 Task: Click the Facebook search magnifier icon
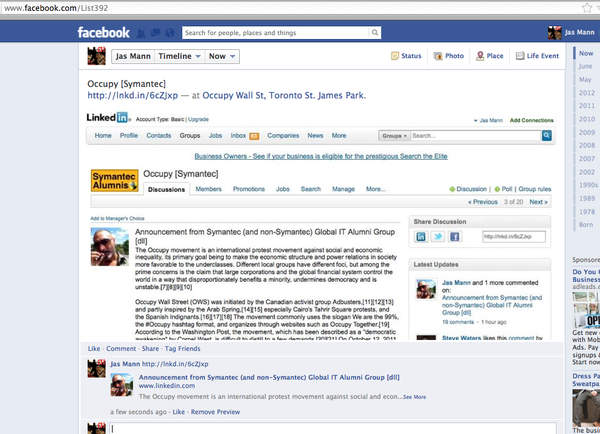pos(375,33)
